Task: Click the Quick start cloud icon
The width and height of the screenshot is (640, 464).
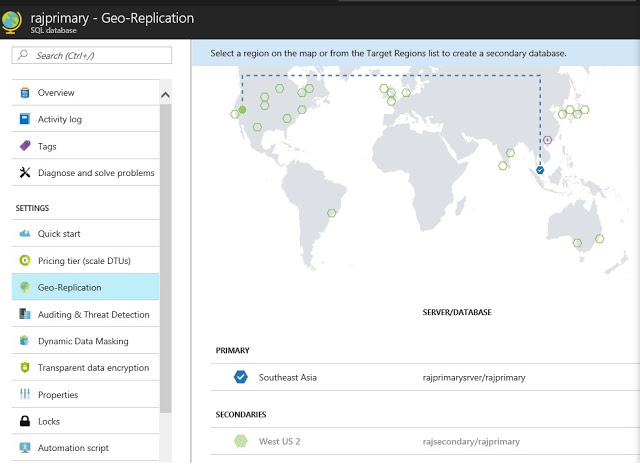Action: tap(24, 234)
